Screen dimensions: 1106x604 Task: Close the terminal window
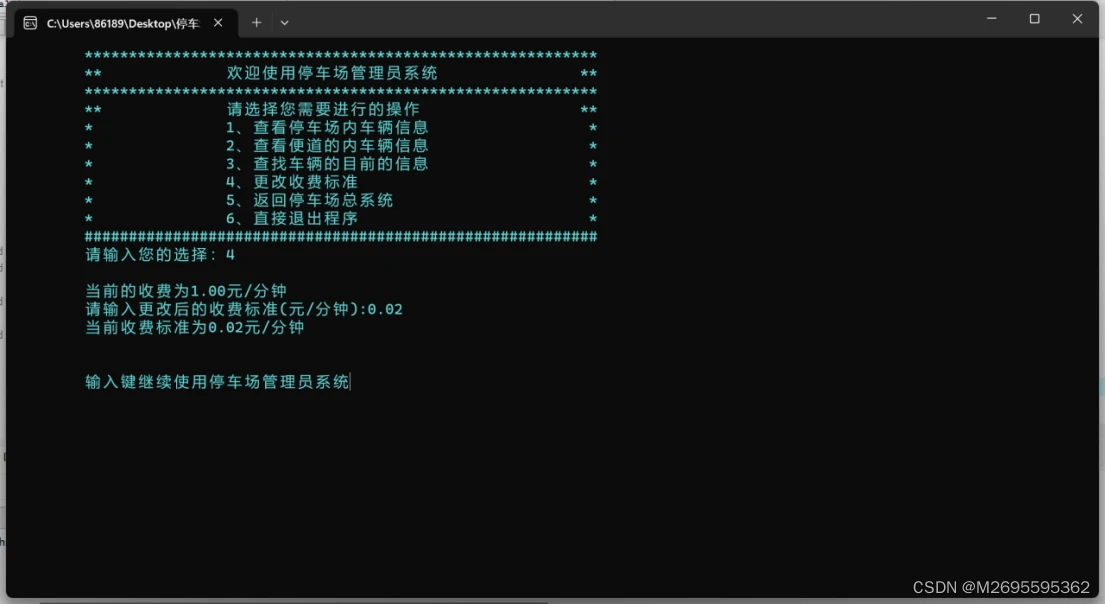pyautogui.click(x=1077, y=19)
